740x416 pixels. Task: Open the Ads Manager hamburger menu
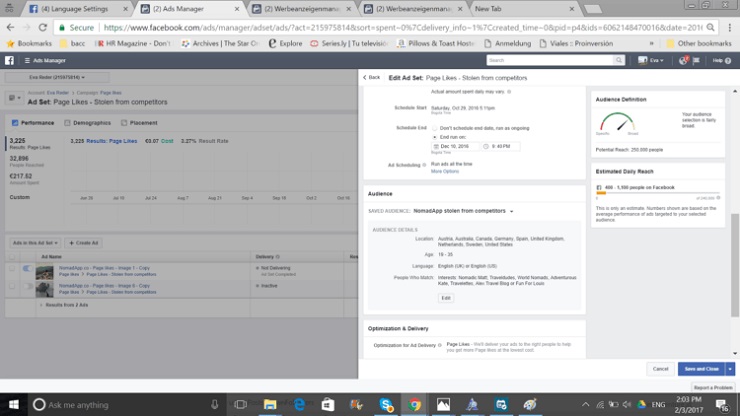pyautogui.click(x=27, y=60)
